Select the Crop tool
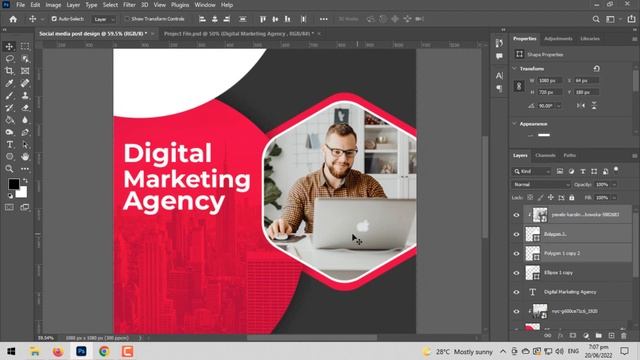Viewport: 640px width, 360px height. (x=9, y=71)
